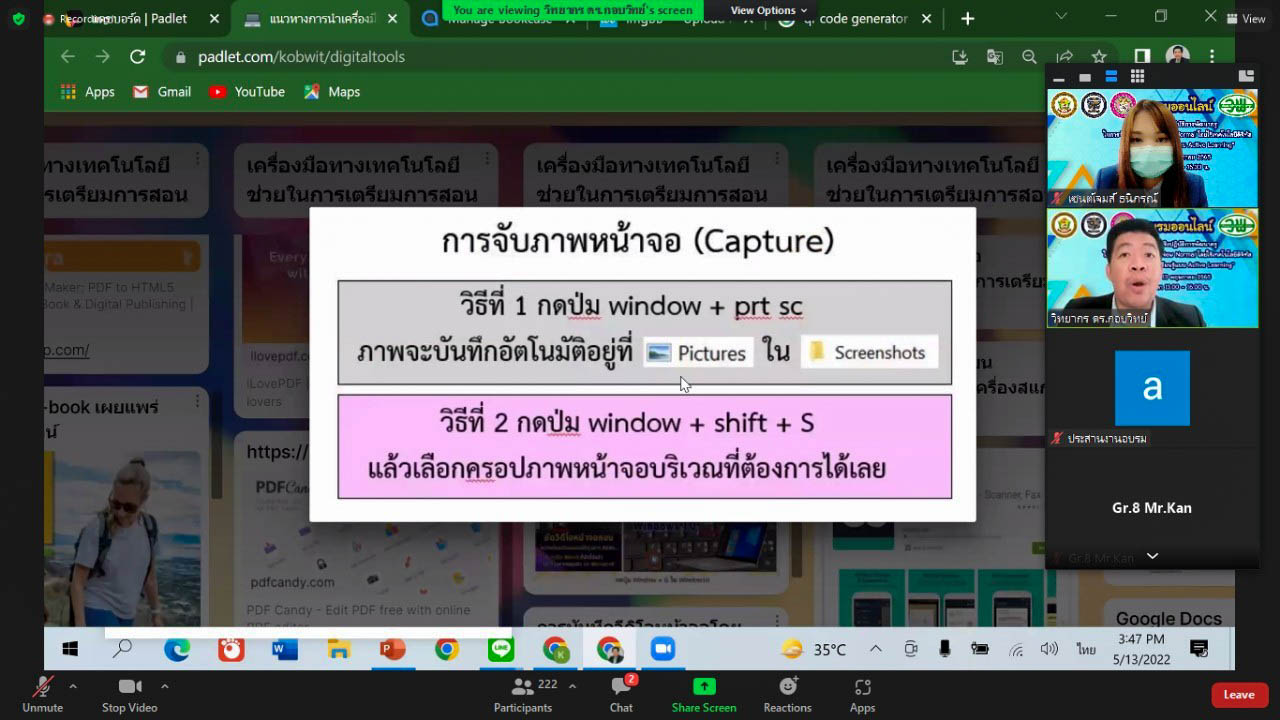Show only the active speaker thumbnail
Viewport: 1280px width, 720px height.
(1085, 77)
